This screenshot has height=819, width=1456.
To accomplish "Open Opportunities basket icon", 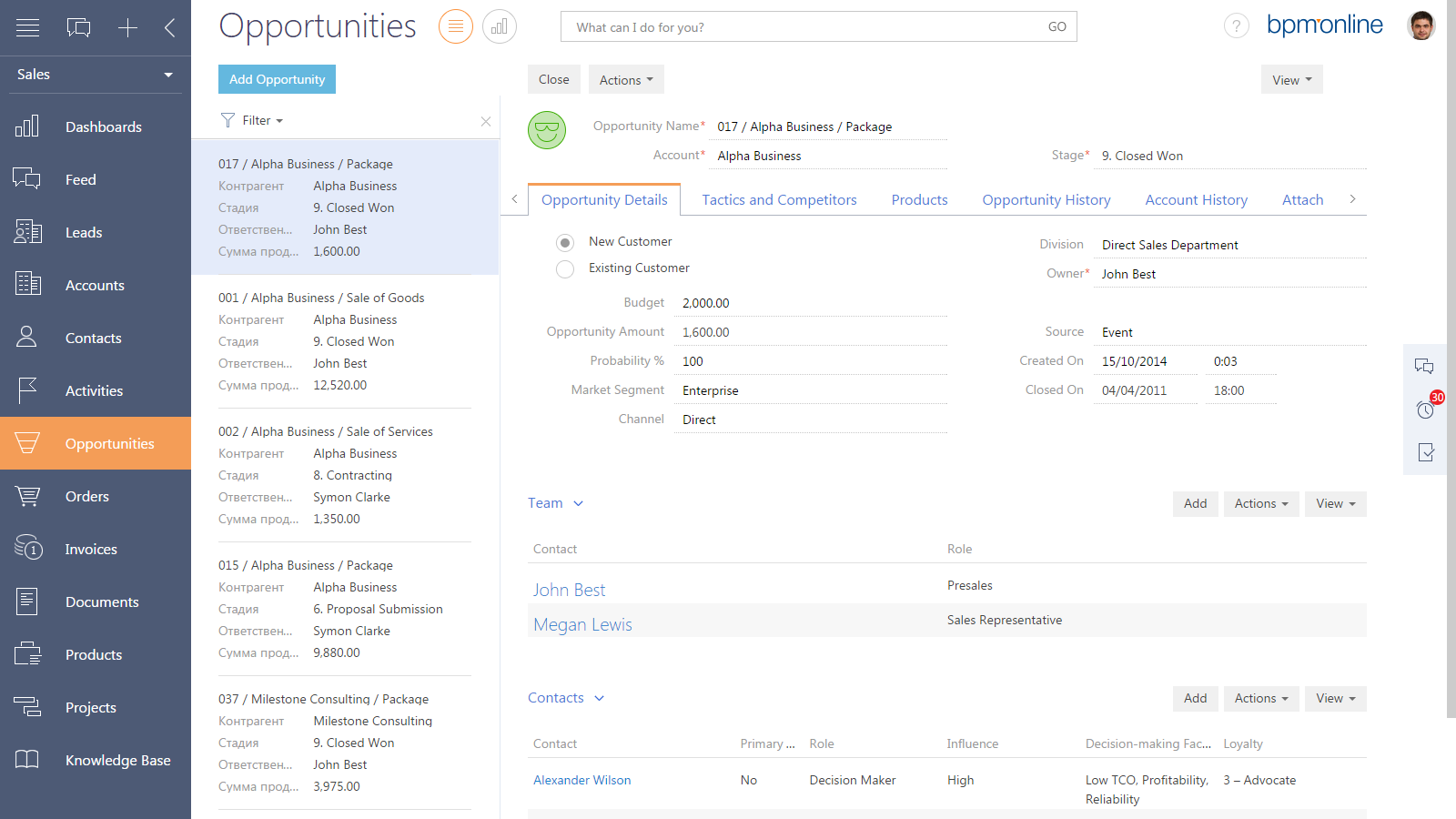I will pos(27,443).
